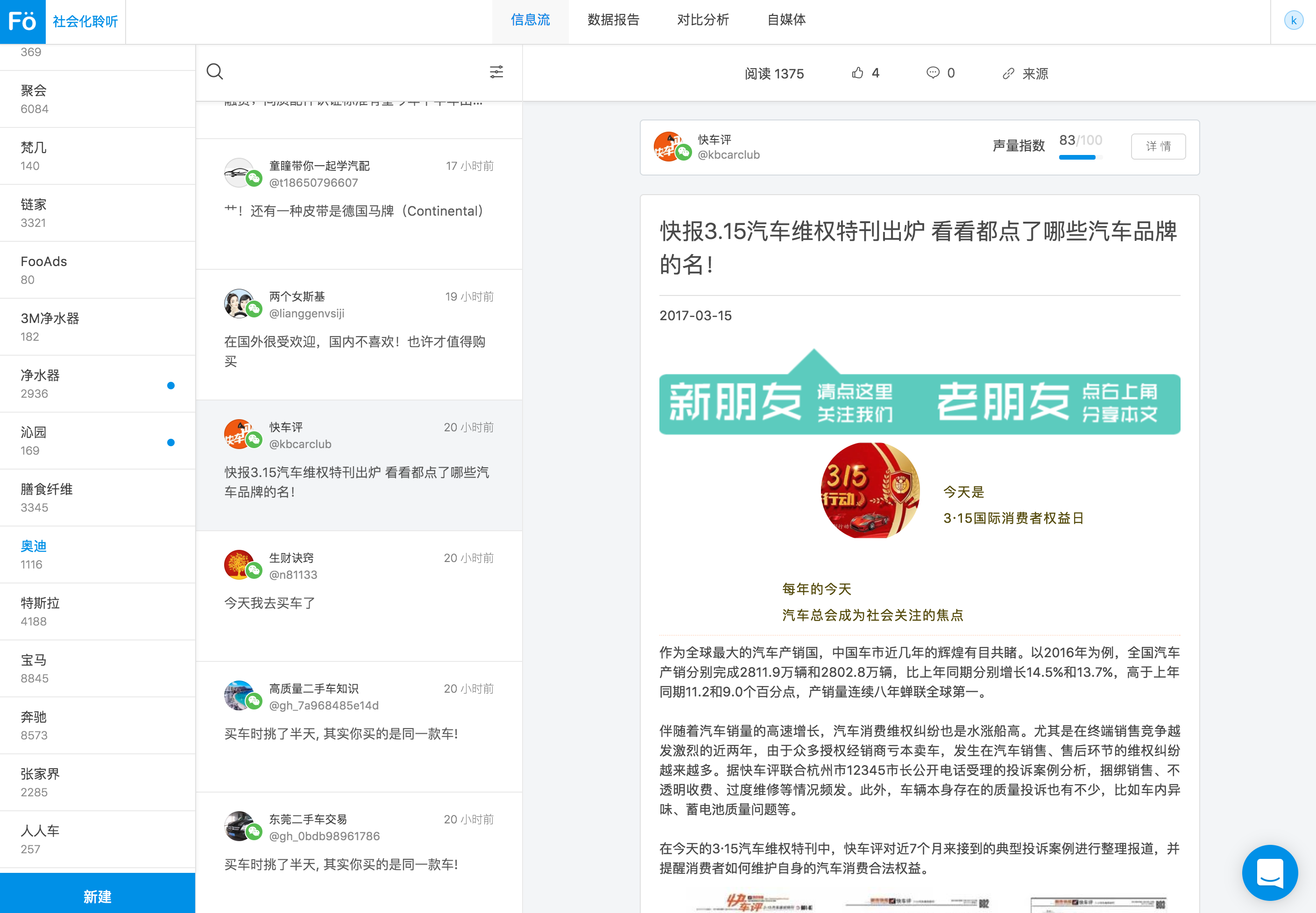Viewport: 1316px width, 913px height.
Task: Select the 奥迪 topic
Action: tap(97, 555)
